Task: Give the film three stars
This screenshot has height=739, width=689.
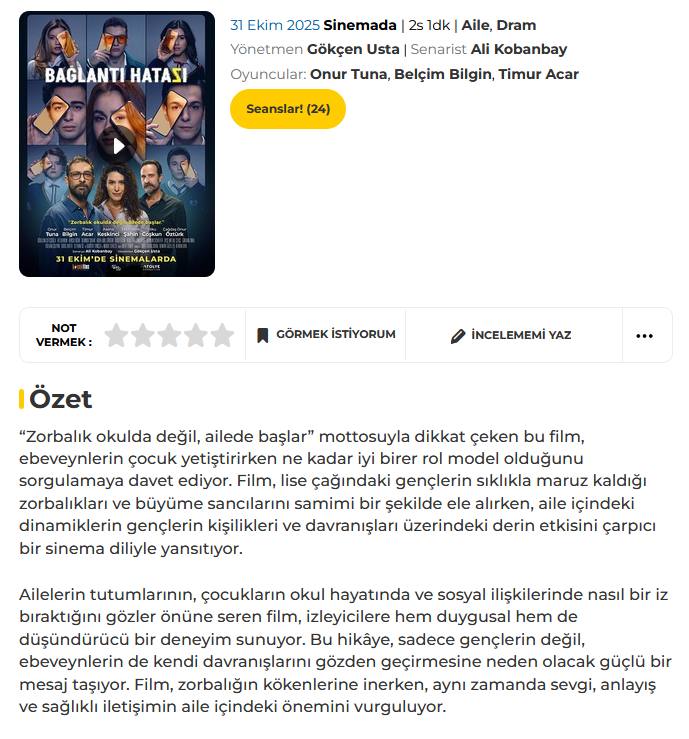Action: tap(169, 336)
